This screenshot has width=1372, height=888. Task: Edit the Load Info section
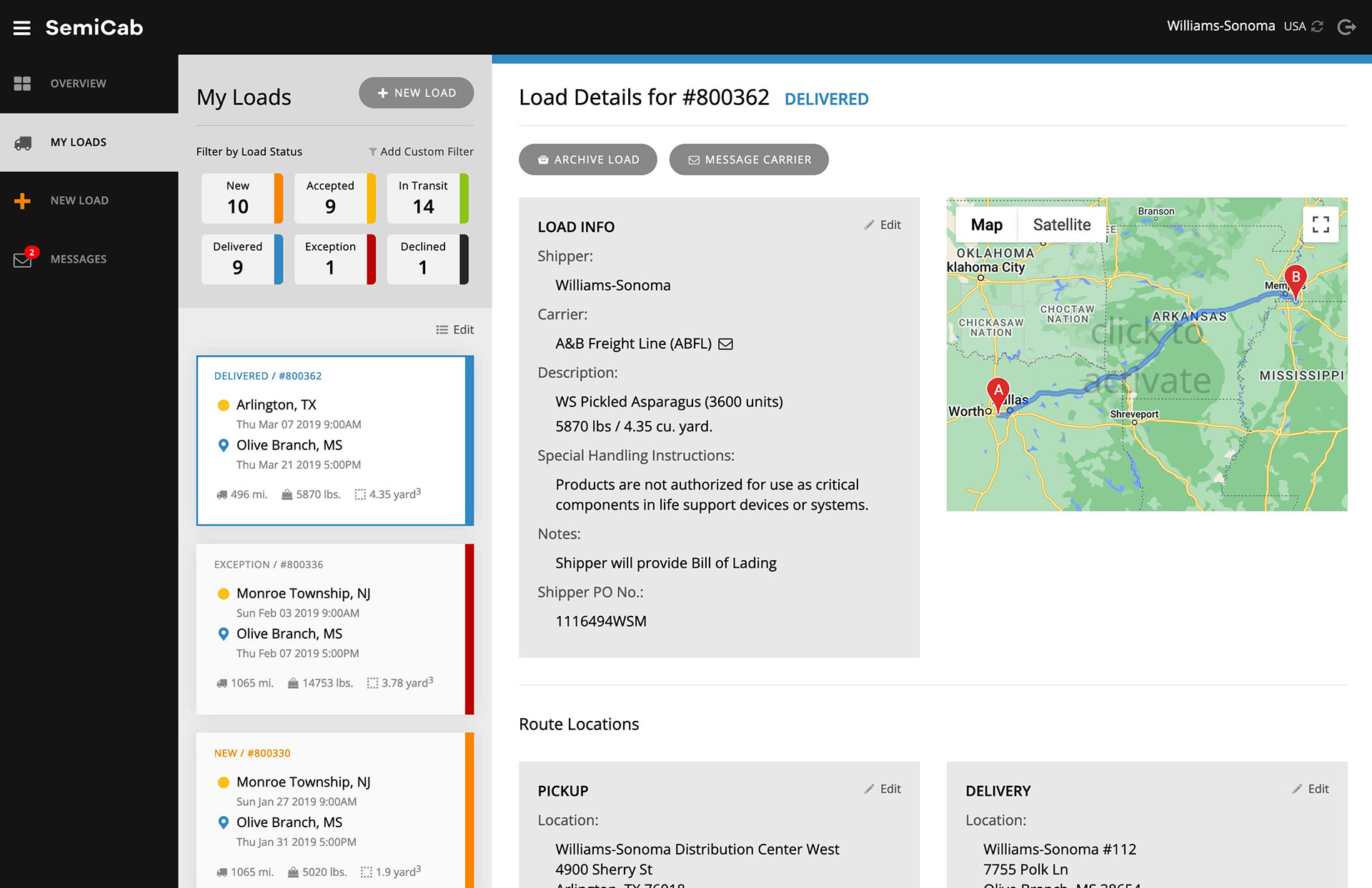pyautogui.click(x=883, y=225)
